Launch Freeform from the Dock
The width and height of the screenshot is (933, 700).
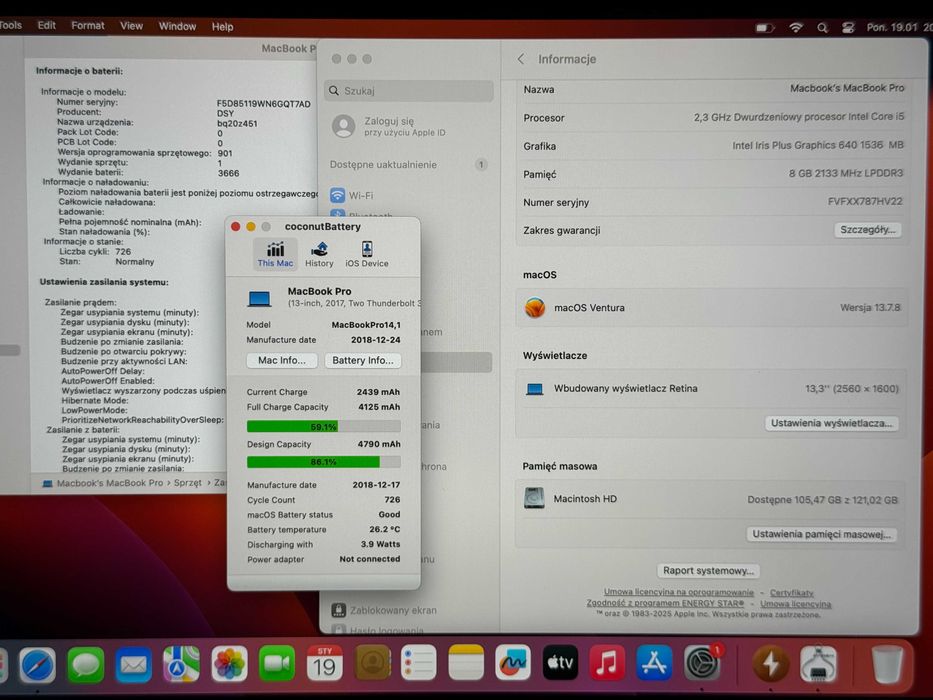click(x=513, y=662)
